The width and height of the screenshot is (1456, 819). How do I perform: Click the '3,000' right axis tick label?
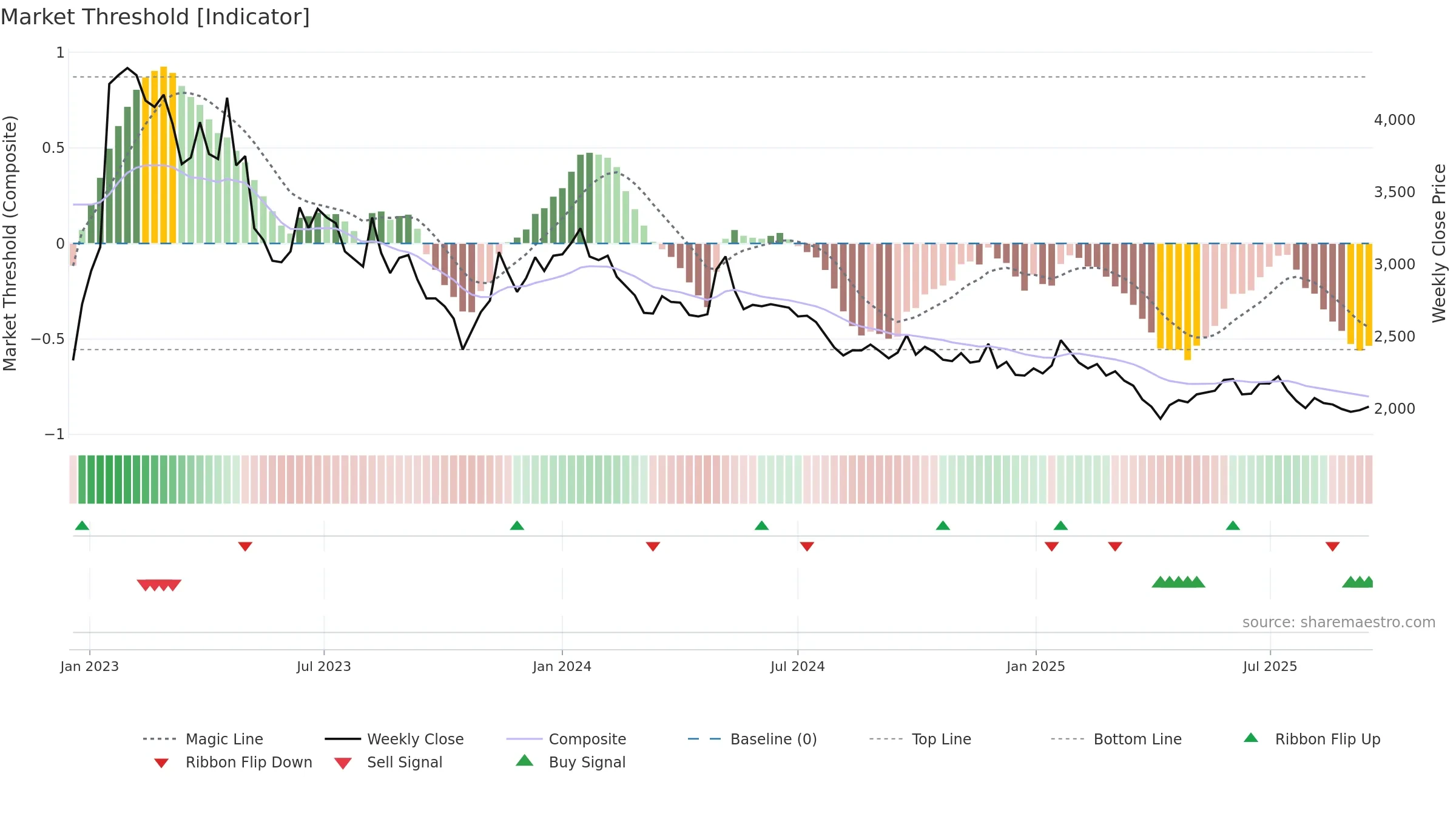coord(1395,265)
